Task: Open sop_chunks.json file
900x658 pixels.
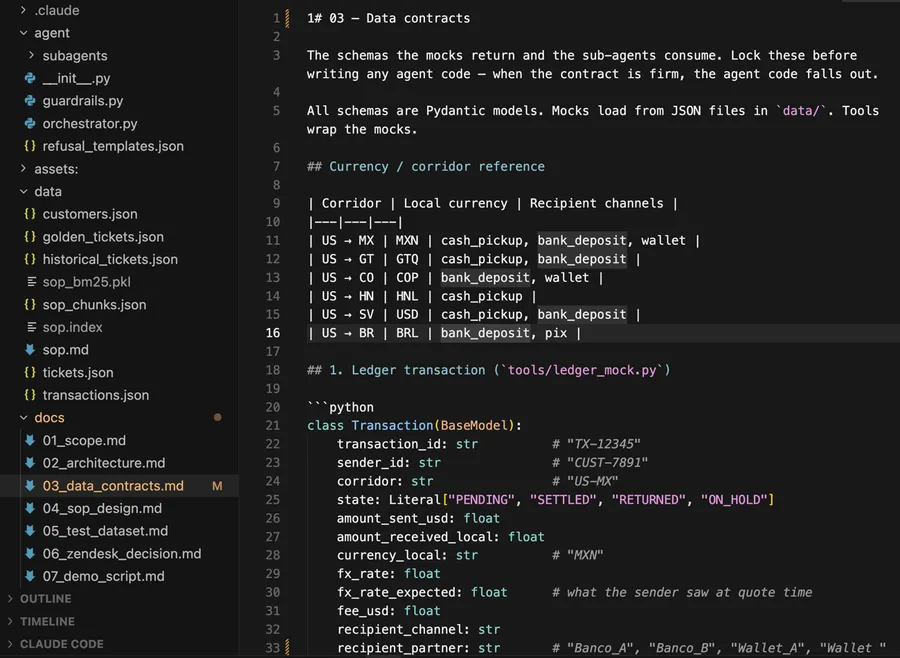Action: (x=94, y=304)
